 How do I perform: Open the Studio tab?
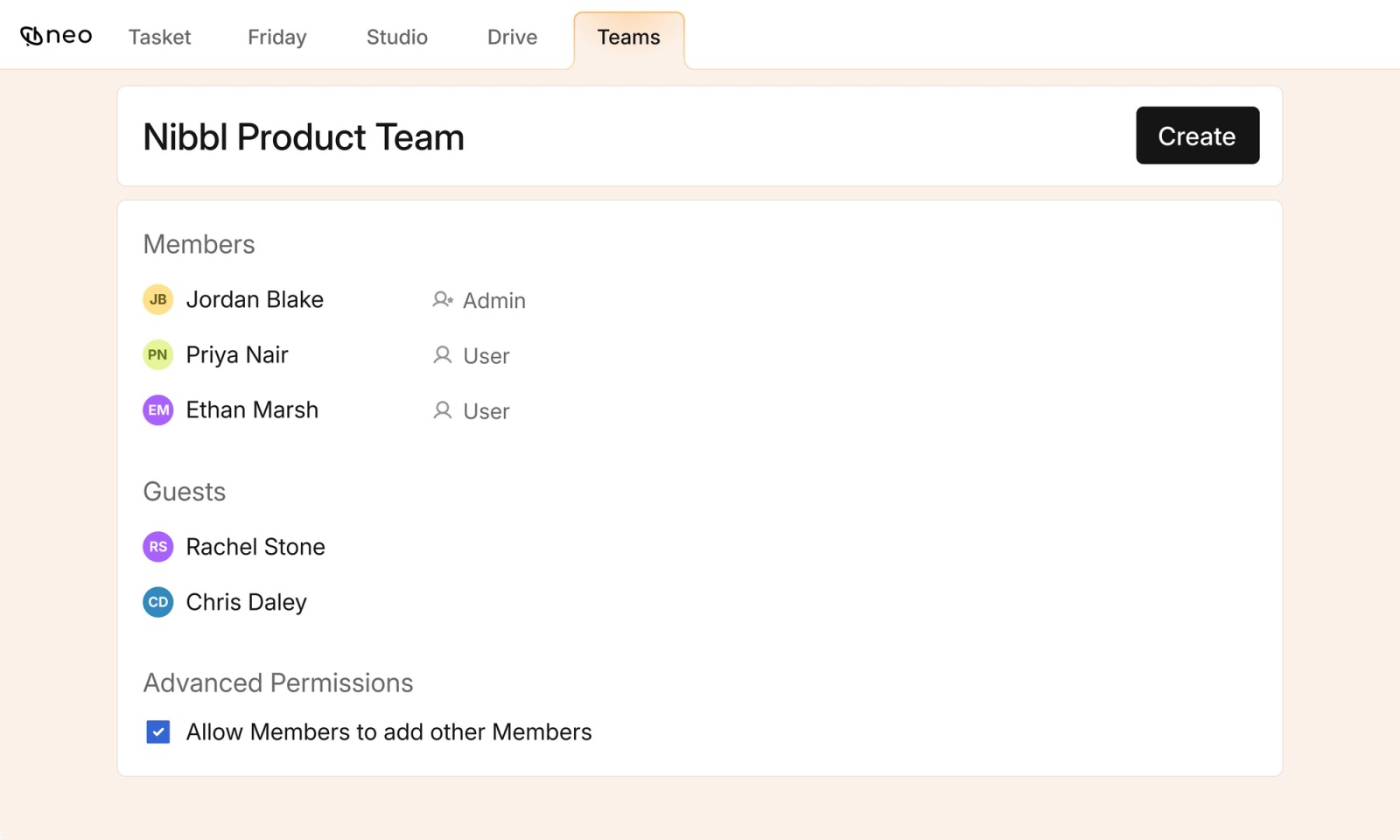pos(397,37)
